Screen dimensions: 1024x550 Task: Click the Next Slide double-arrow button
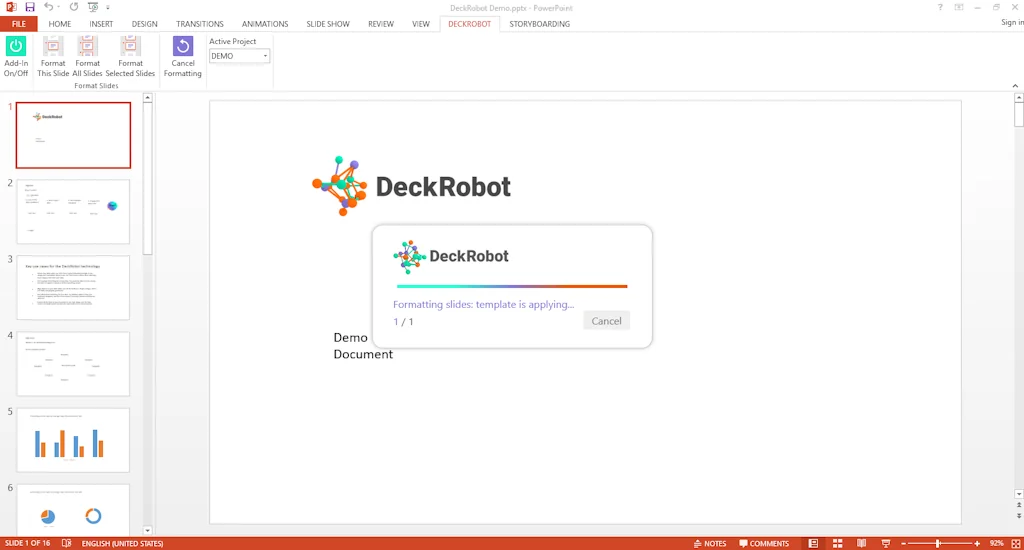point(1019,516)
